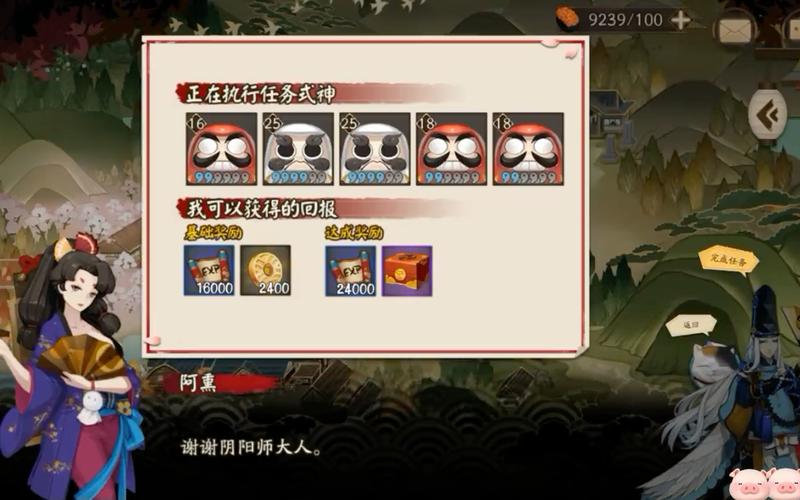Click the 24000 EXP scroll reward
The height and width of the screenshot is (500, 800).
pos(351,270)
